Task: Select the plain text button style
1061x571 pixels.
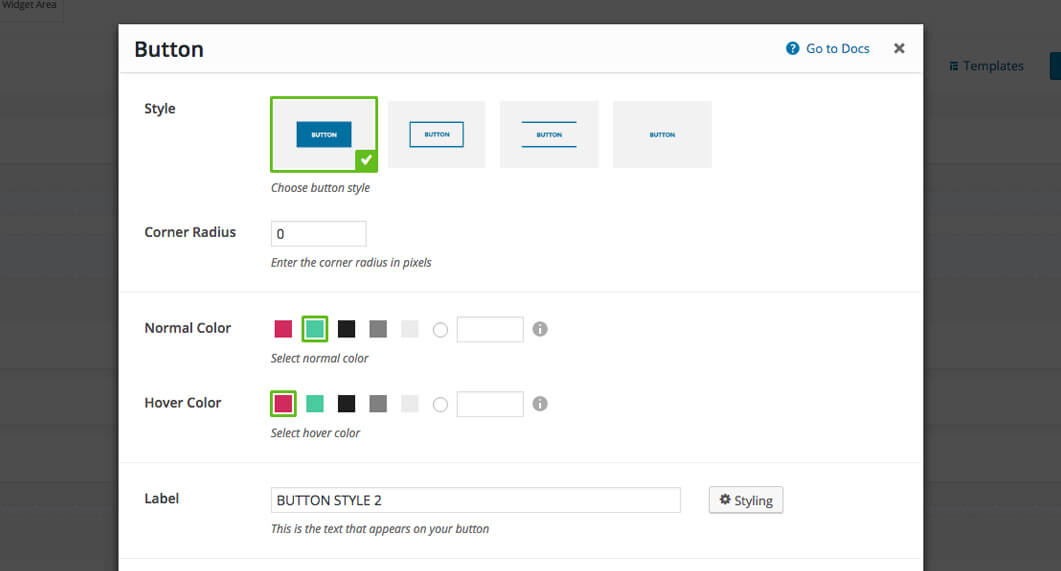Action: click(662, 134)
